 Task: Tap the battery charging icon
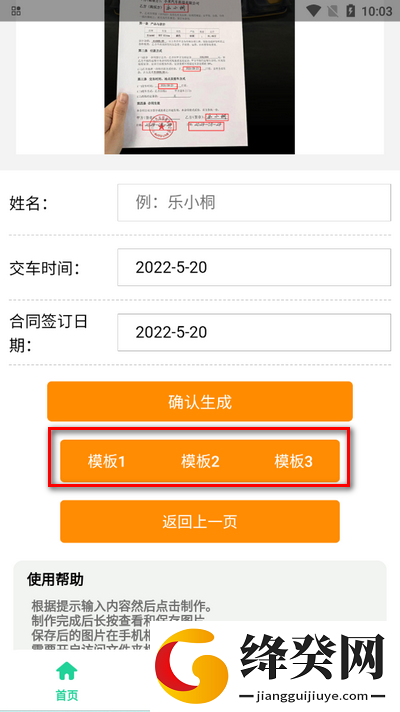[351, 10]
